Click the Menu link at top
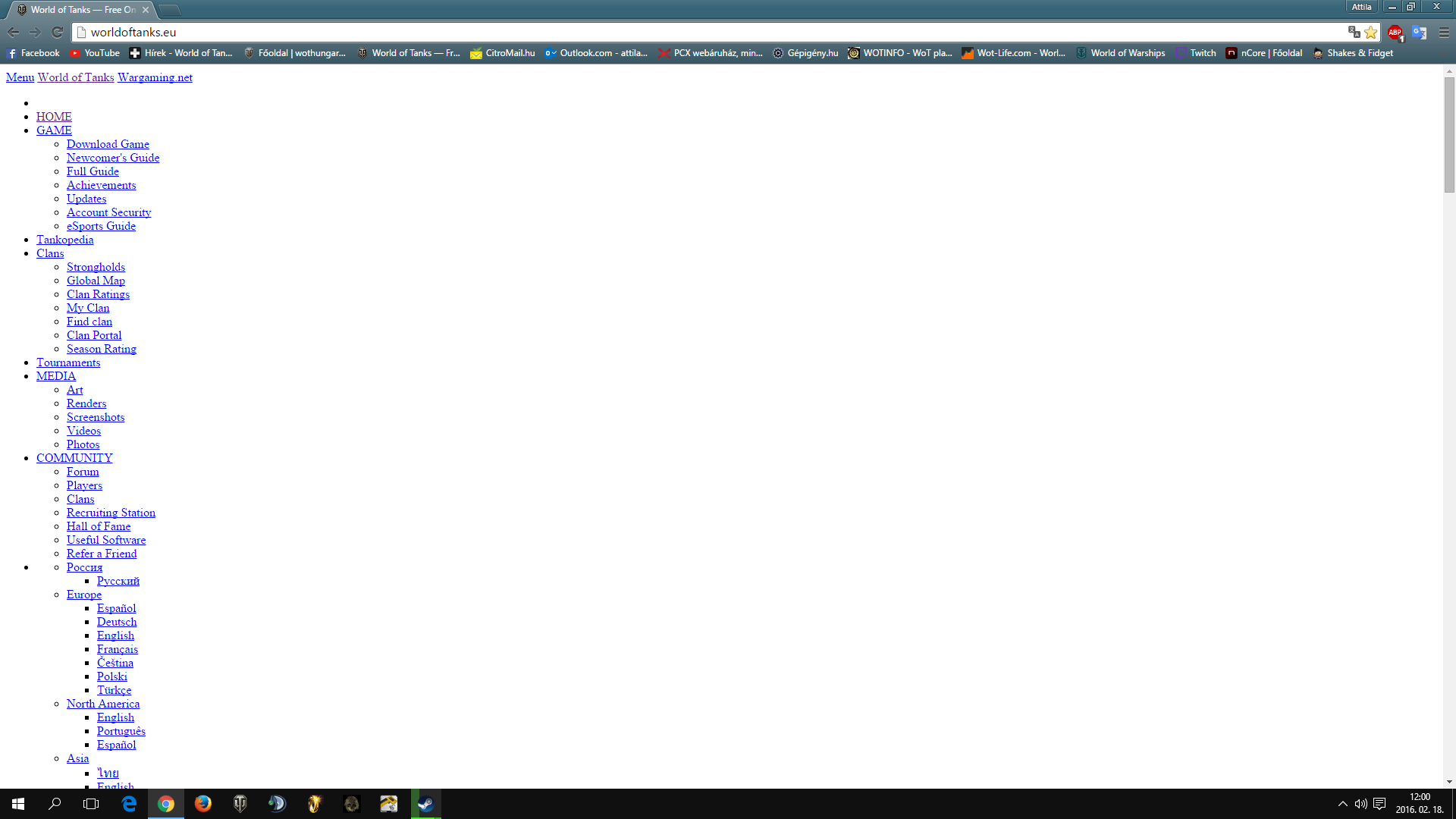Screen dimensions: 1456x819 coord(20,77)
